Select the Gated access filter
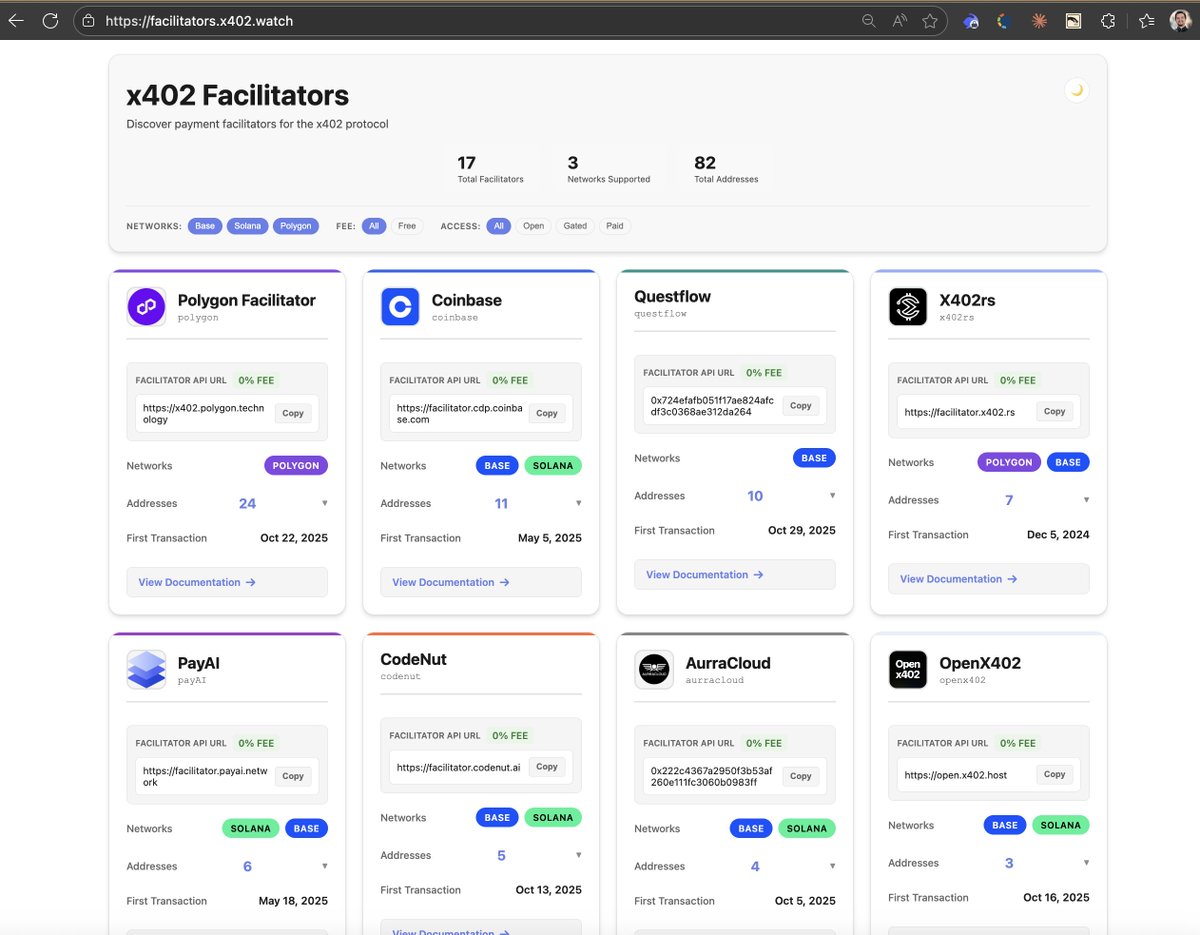Image resolution: width=1200 pixels, height=935 pixels. (x=575, y=226)
